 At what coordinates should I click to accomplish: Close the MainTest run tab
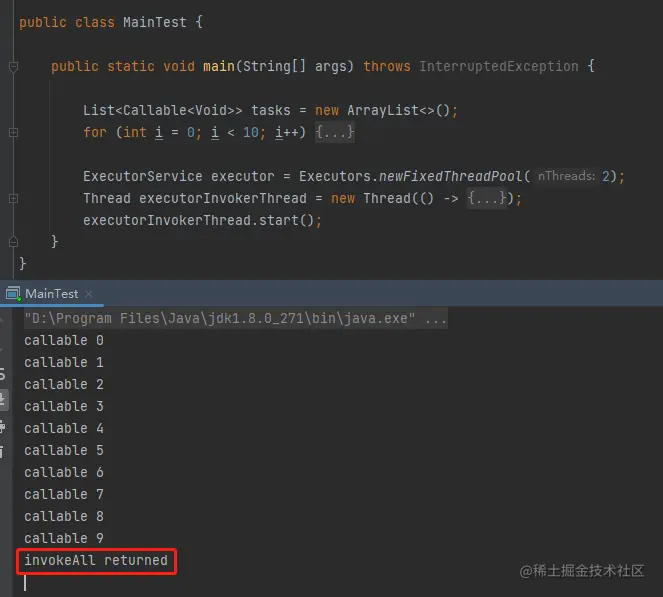[x=88, y=293]
